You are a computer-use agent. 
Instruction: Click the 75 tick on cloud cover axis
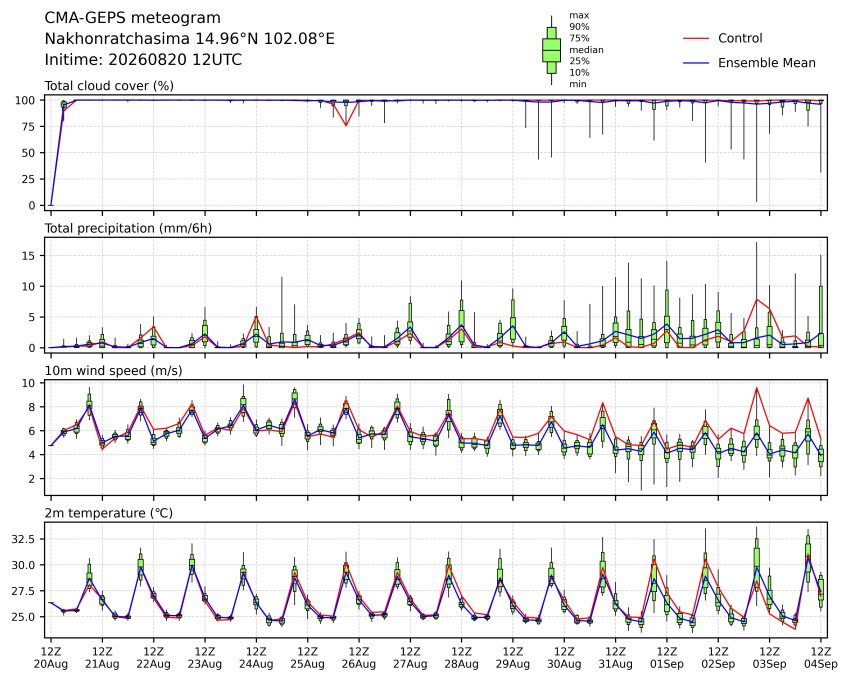pos(28,127)
